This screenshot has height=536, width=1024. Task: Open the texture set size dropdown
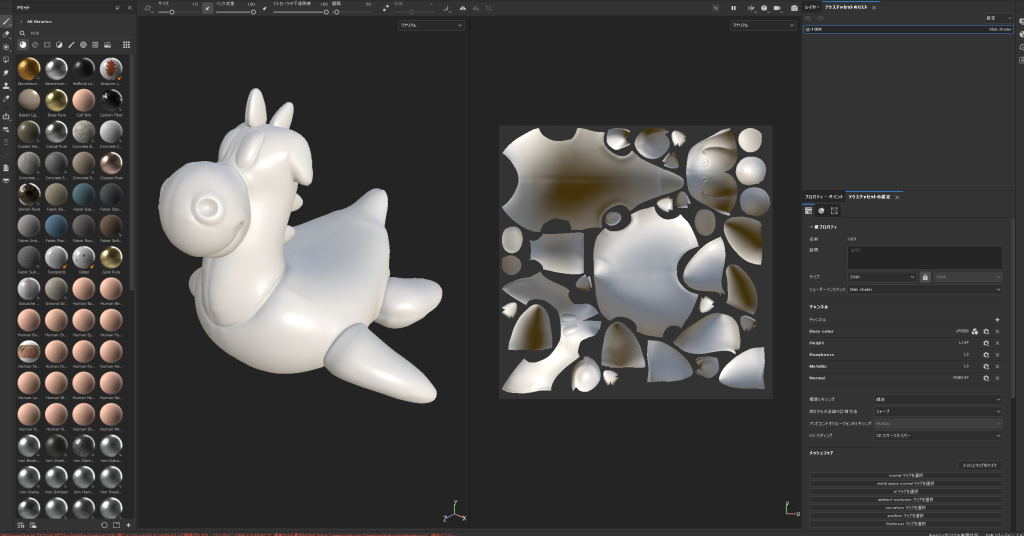coord(882,277)
